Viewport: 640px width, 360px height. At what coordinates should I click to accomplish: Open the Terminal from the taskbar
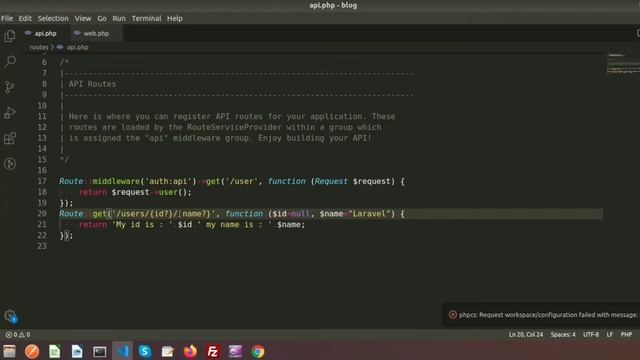click(x=100, y=351)
